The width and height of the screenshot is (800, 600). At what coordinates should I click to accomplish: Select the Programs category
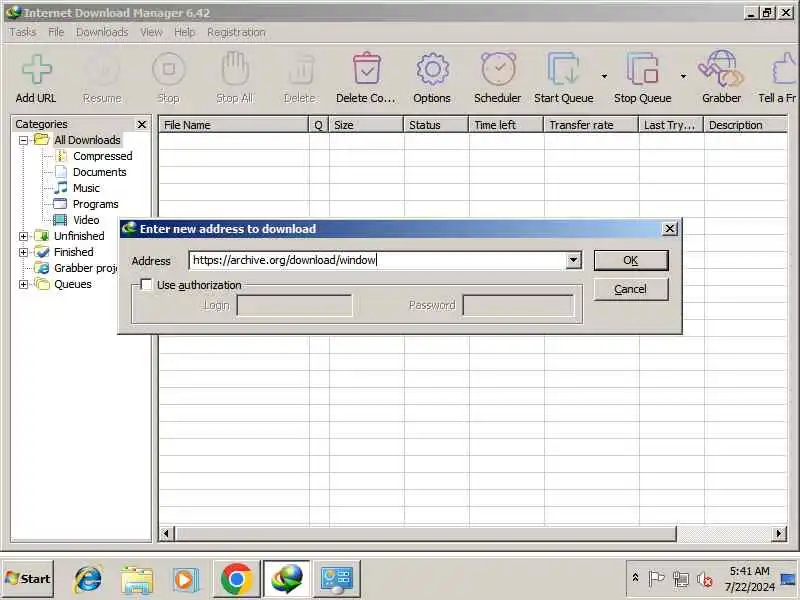(x=95, y=204)
